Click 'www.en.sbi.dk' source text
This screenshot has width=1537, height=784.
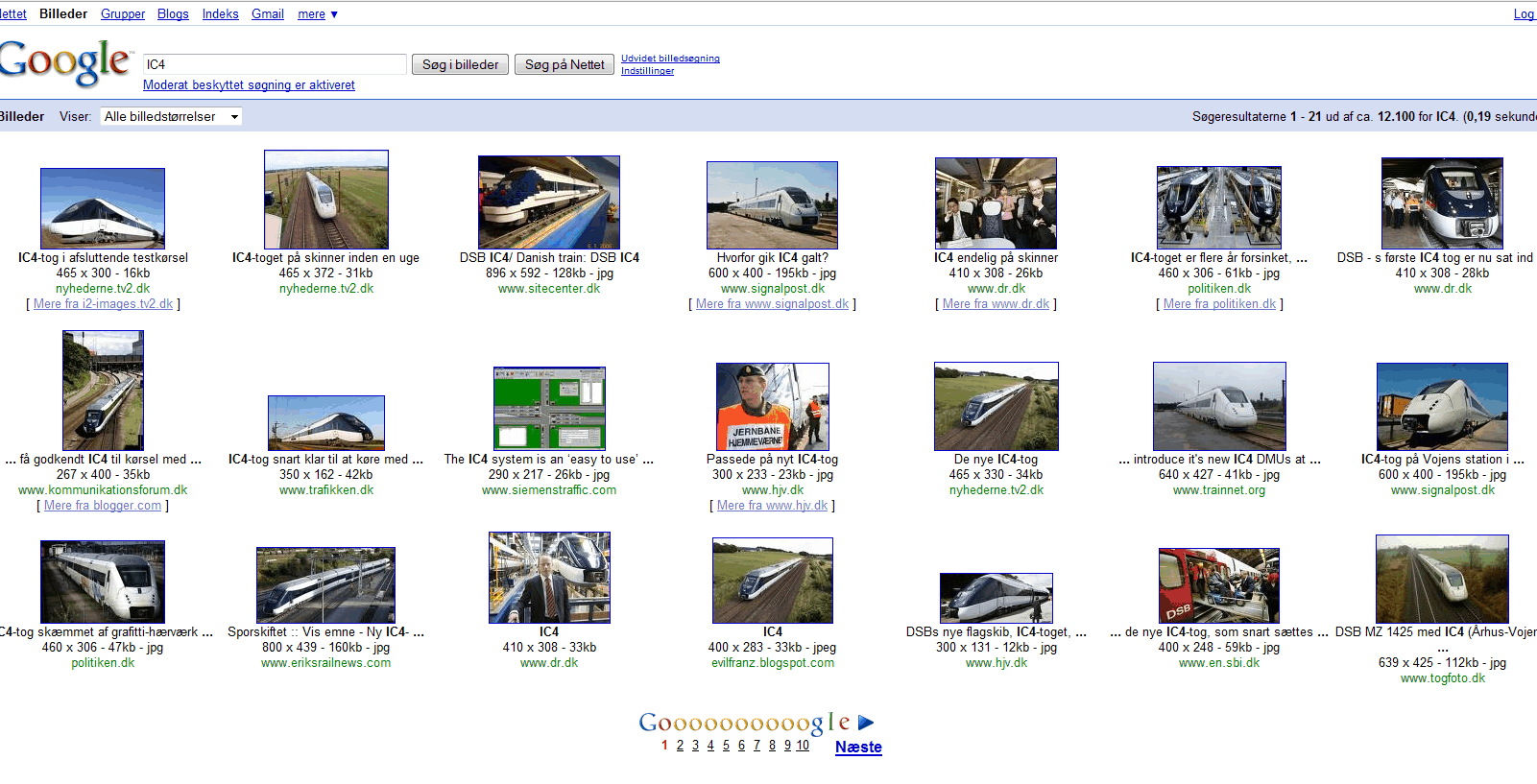[x=1219, y=662]
